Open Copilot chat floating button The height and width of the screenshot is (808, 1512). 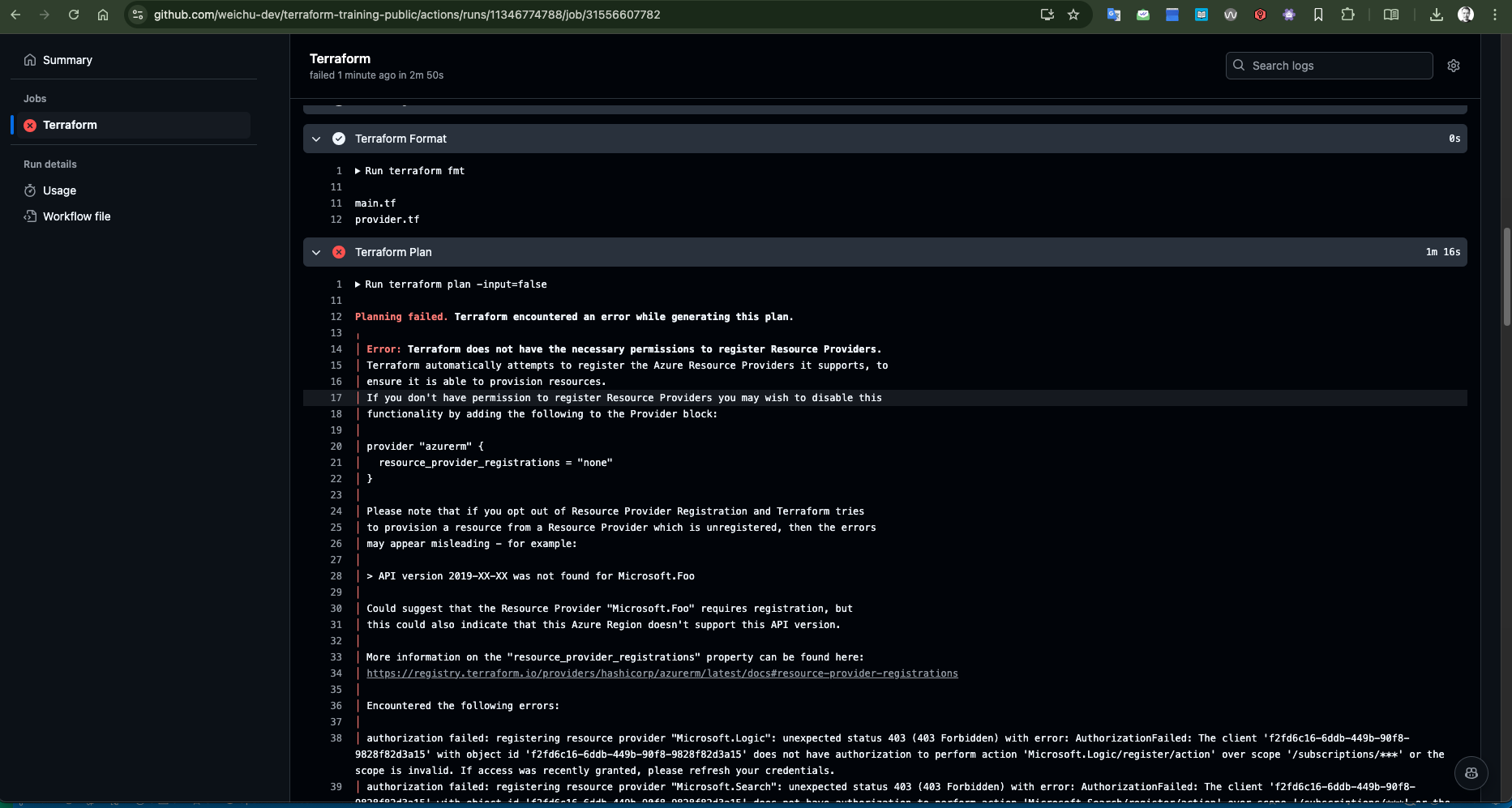click(x=1471, y=773)
